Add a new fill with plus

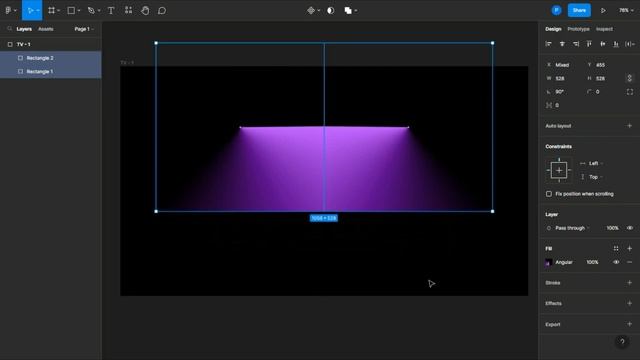pos(629,248)
